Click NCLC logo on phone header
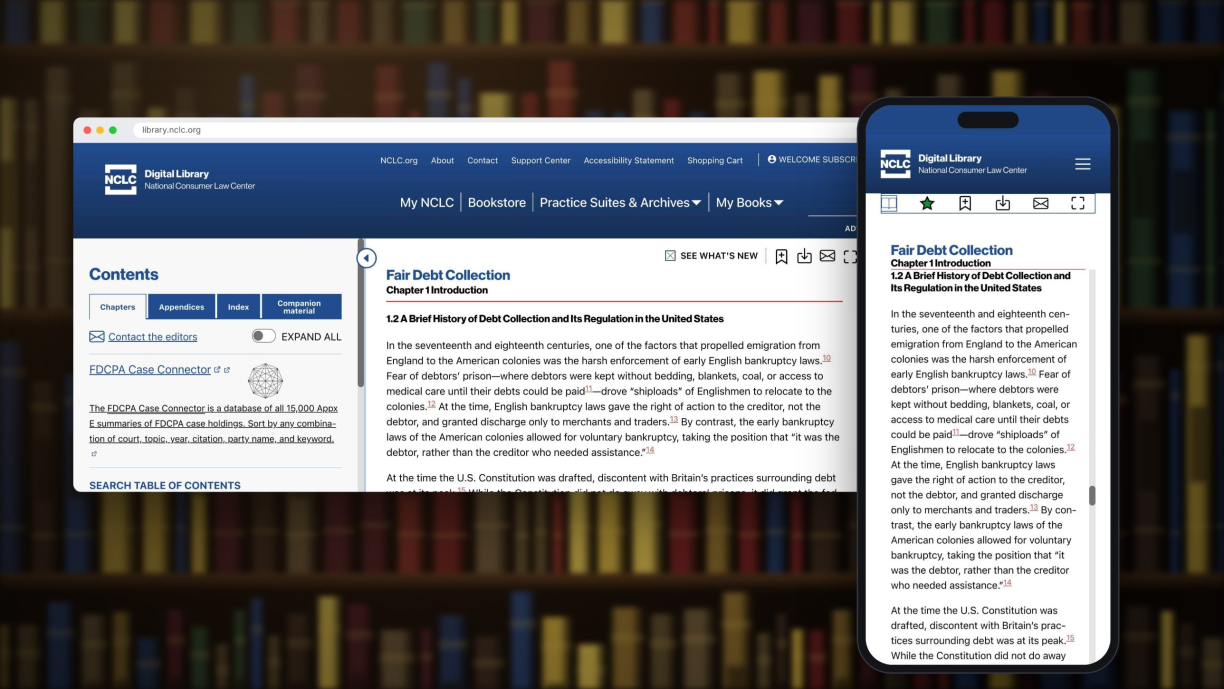The width and height of the screenshot is (1224, 689). 895,164
